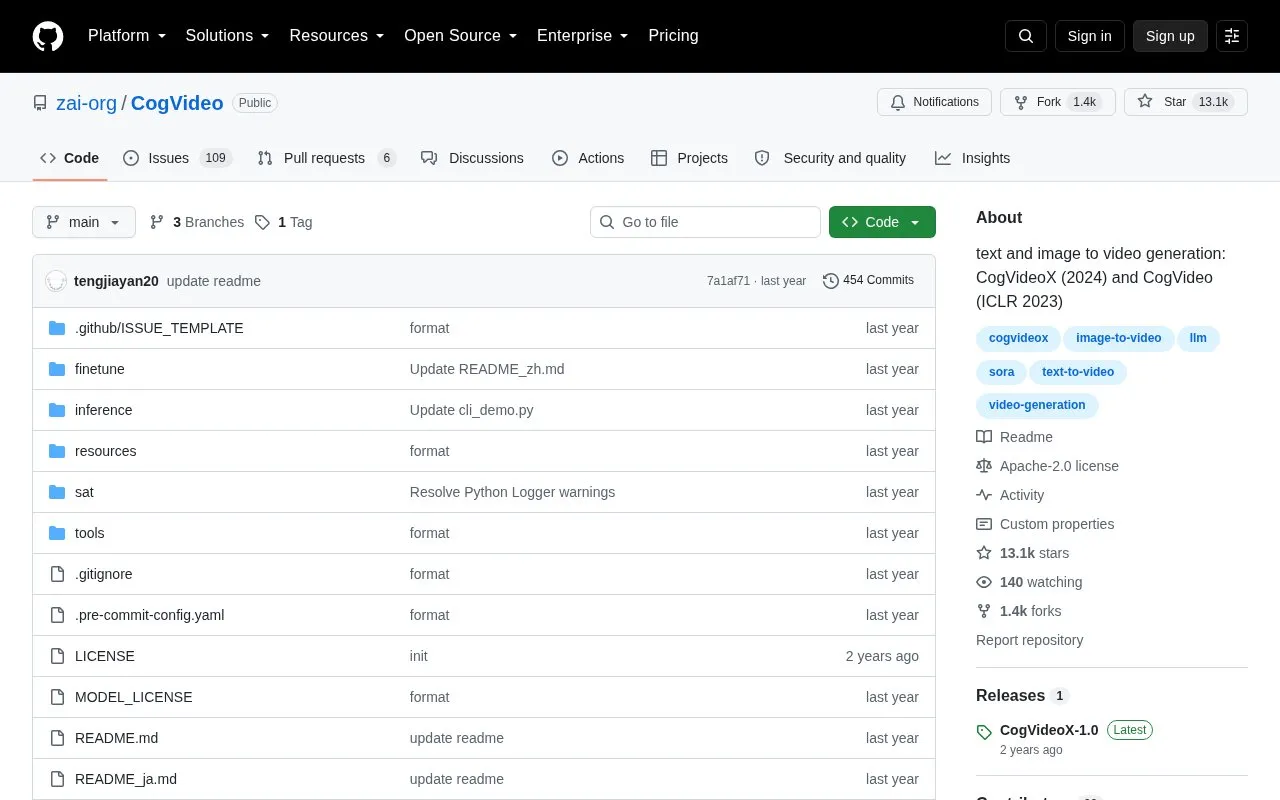
Task: Open the zai-org owner link
Action: (87, 103)
